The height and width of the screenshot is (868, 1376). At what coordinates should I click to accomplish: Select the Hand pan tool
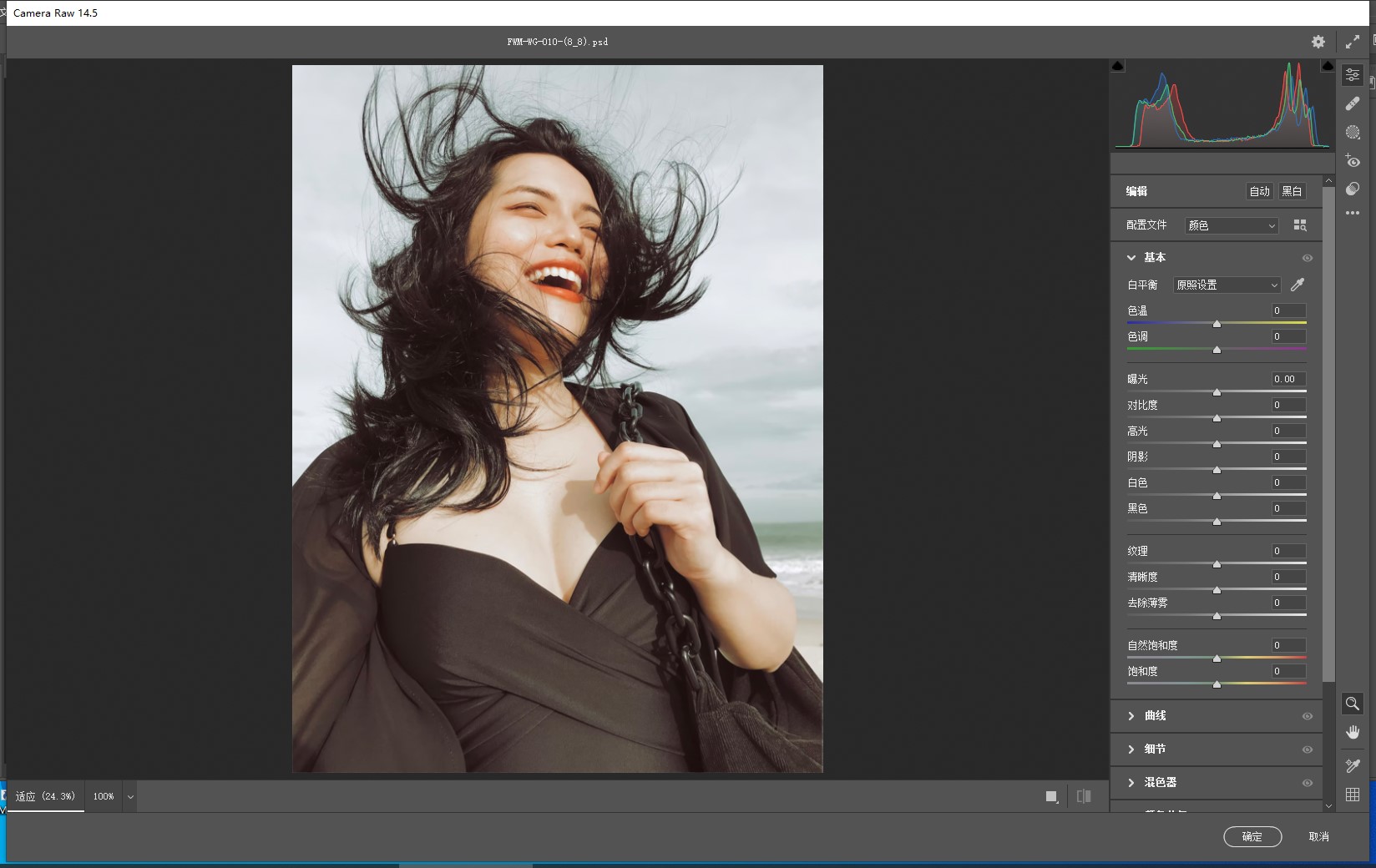(1353, 732)
